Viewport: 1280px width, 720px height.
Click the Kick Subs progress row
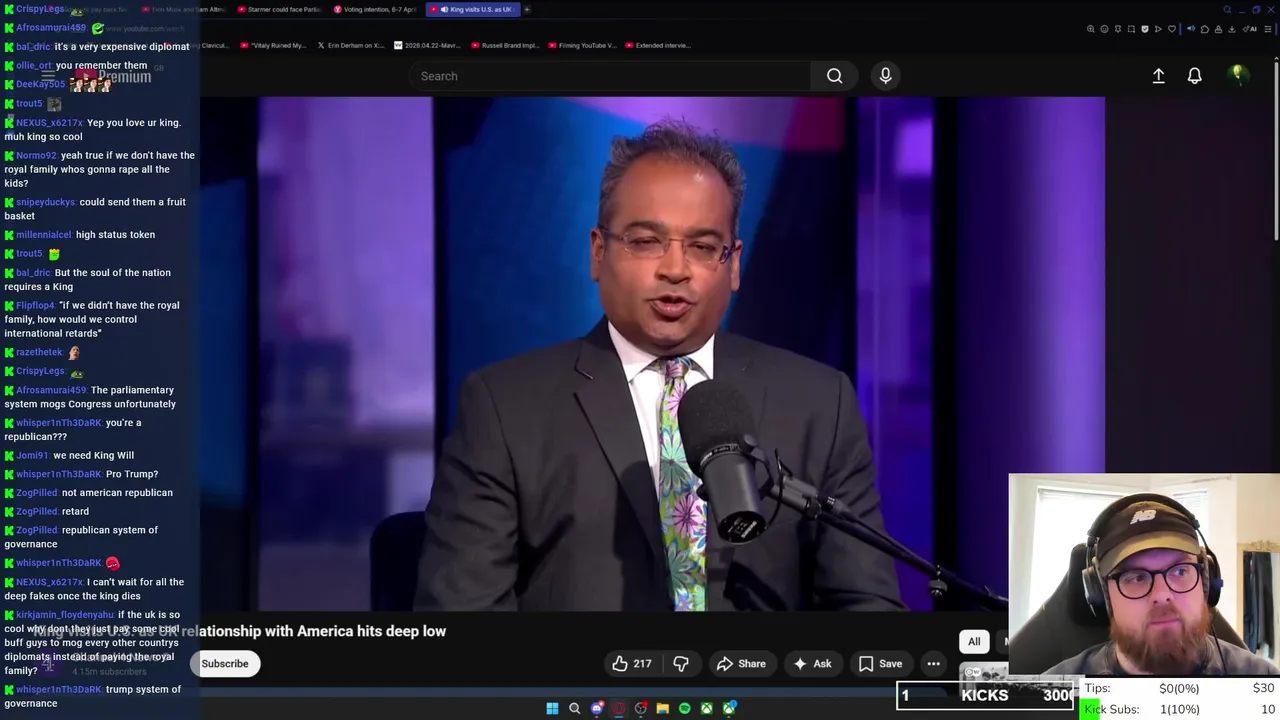coord(1179,709)
